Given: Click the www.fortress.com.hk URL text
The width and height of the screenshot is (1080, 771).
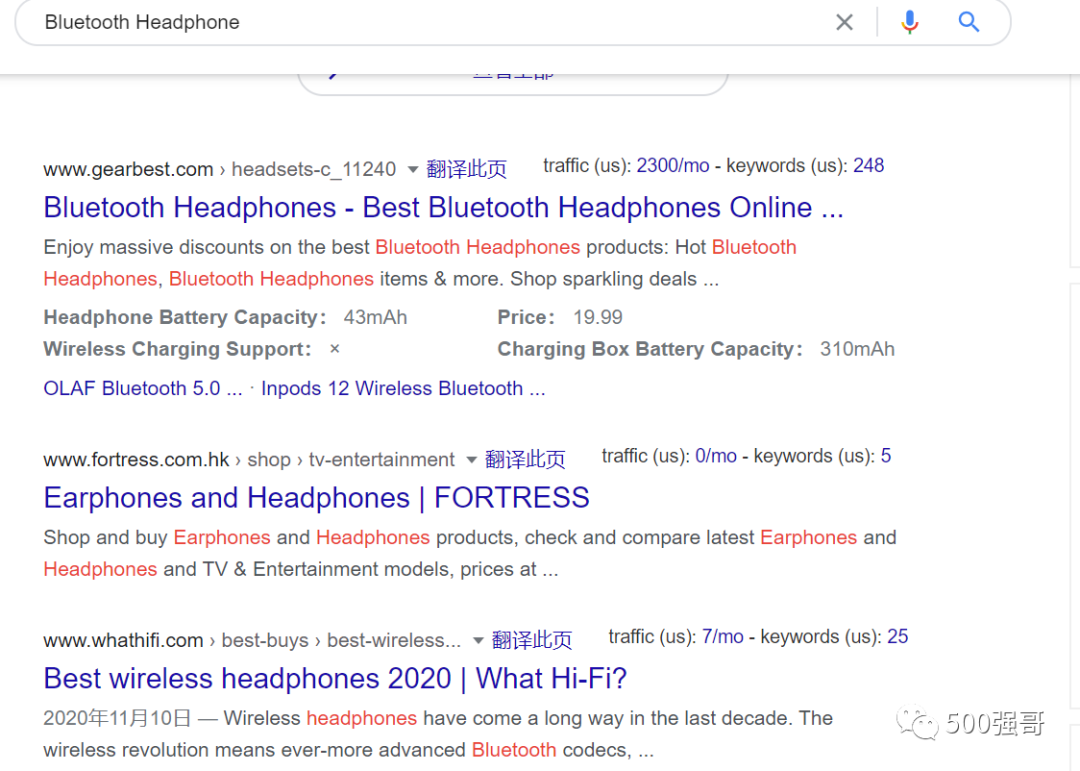Looking at the screenshot, I should point(136,460).
